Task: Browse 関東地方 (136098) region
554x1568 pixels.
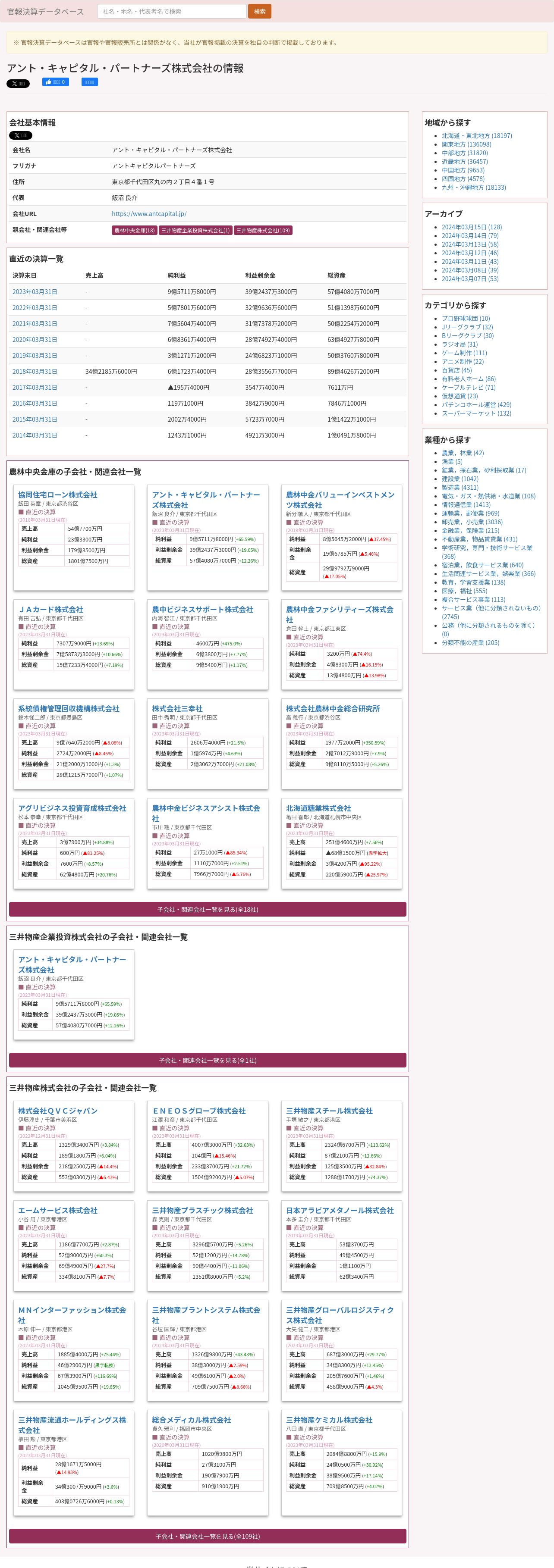Action: 466,144
